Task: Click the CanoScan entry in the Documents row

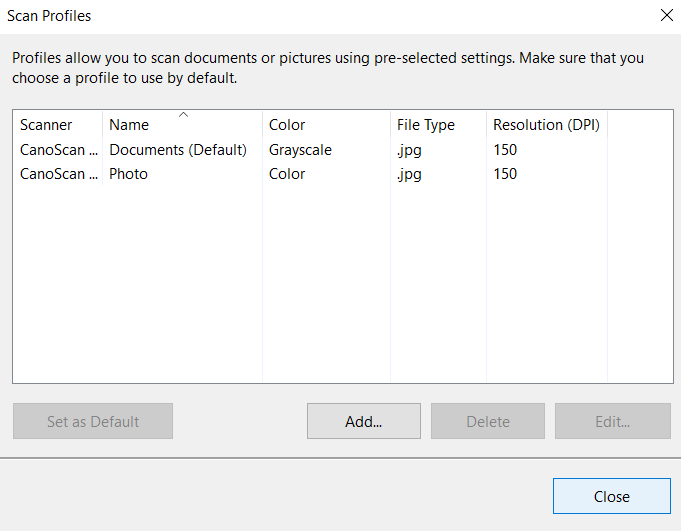Action: point(59,150)
